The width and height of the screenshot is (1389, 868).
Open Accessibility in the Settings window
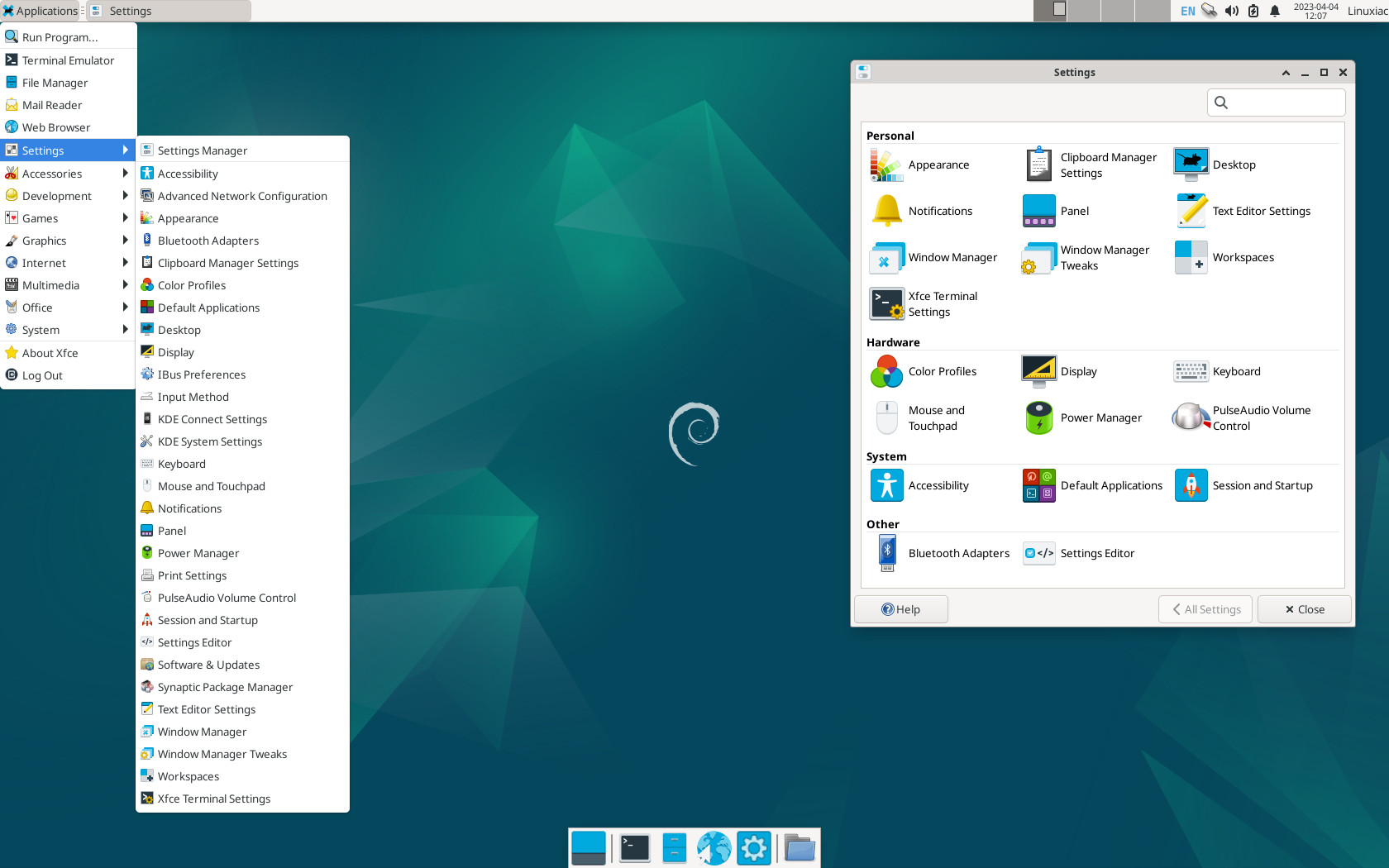click(x=919, y=486)
